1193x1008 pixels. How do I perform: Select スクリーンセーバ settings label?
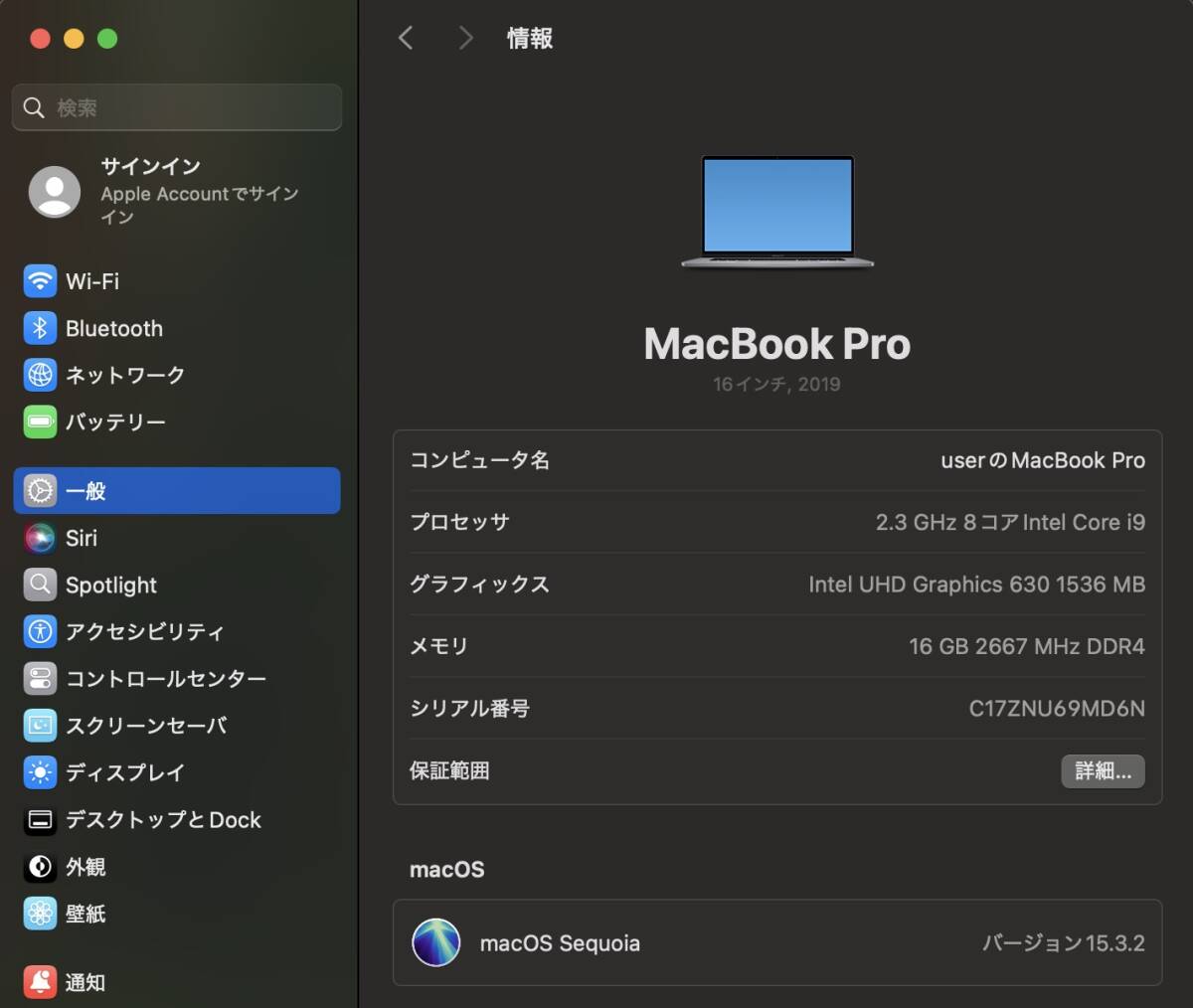tap(146, 726)
